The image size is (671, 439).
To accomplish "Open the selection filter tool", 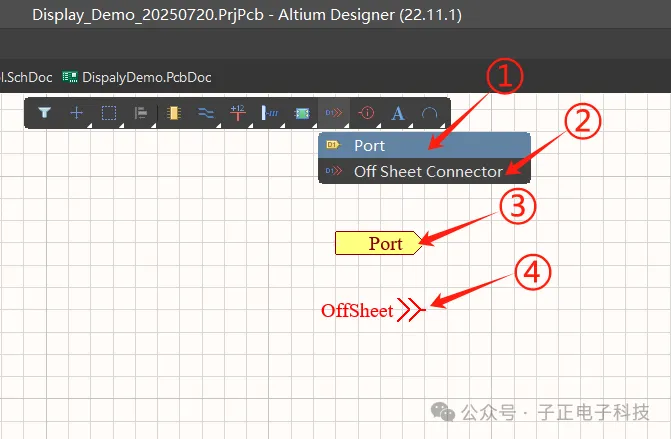I will (x=45, y=113).
